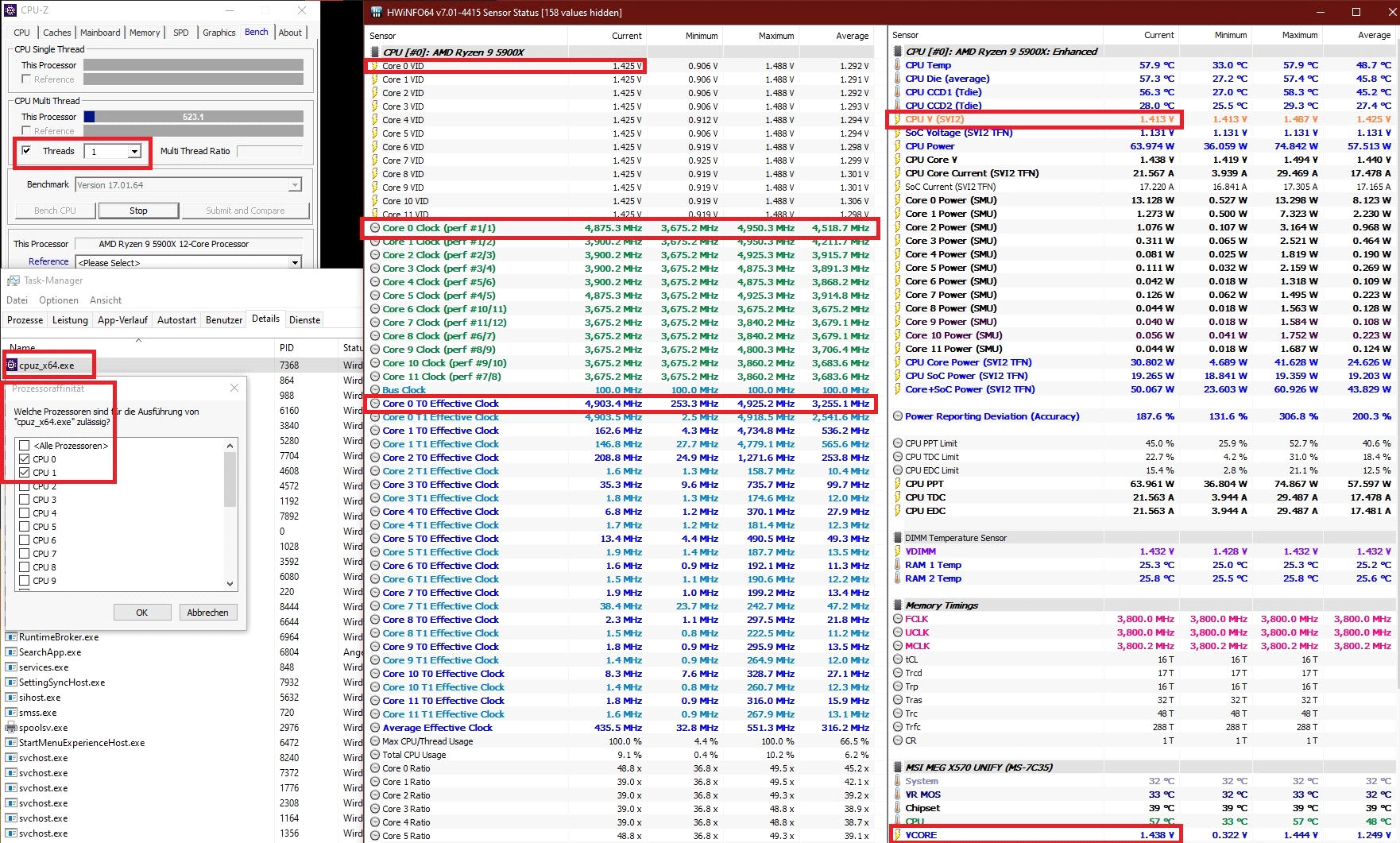Click the MSI MEG X570 UNIFY board icon
This screenshot has height=843, width=1400.
pyautogui.click(x=898, y=768)
